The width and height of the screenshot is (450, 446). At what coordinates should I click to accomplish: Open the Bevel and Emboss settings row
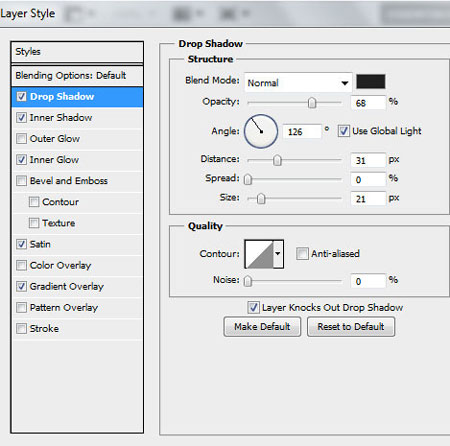pos(77,181)
